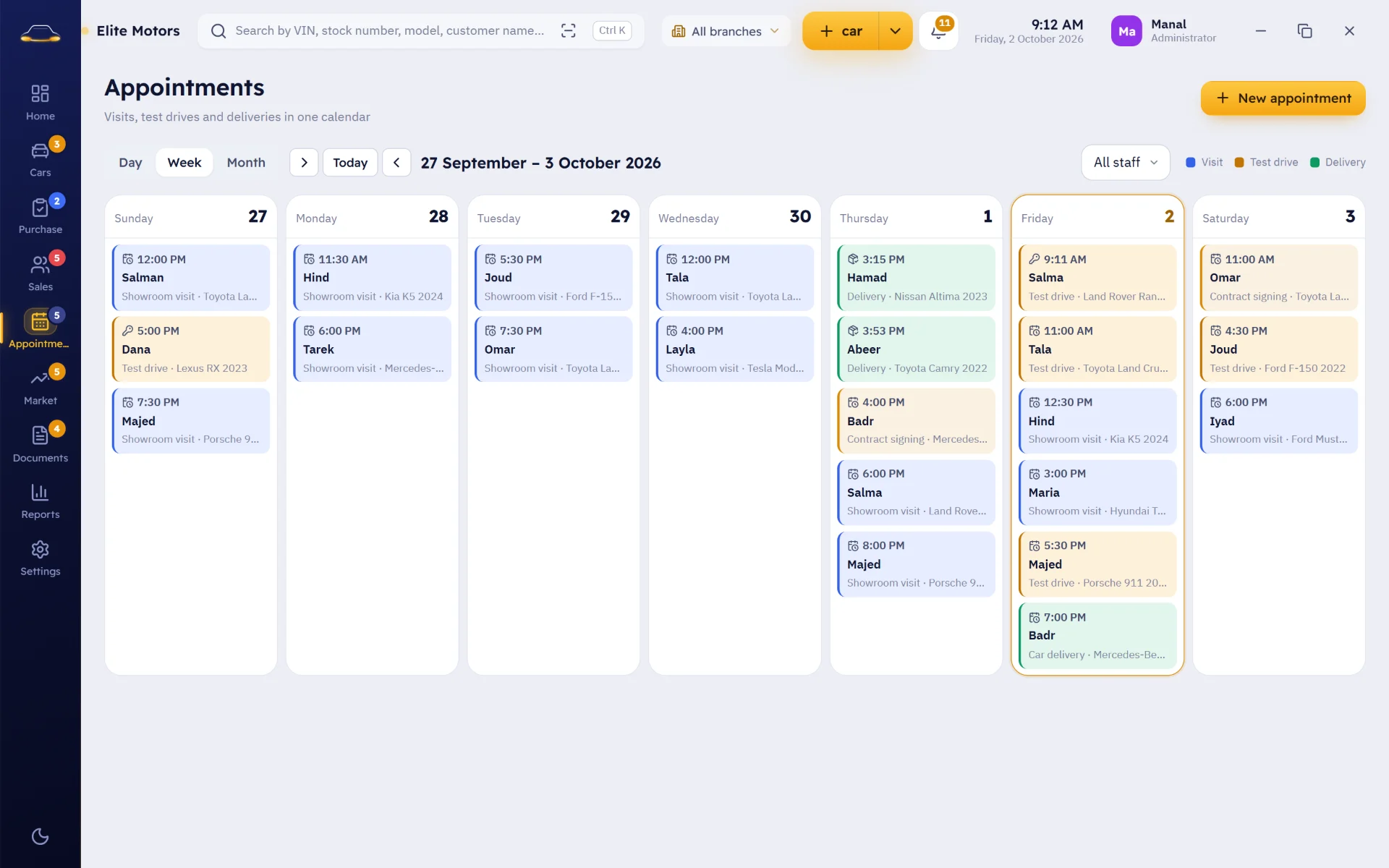
Task: Open Dana's 5:00 PM Lexus test drive
Action: [191, 349]
